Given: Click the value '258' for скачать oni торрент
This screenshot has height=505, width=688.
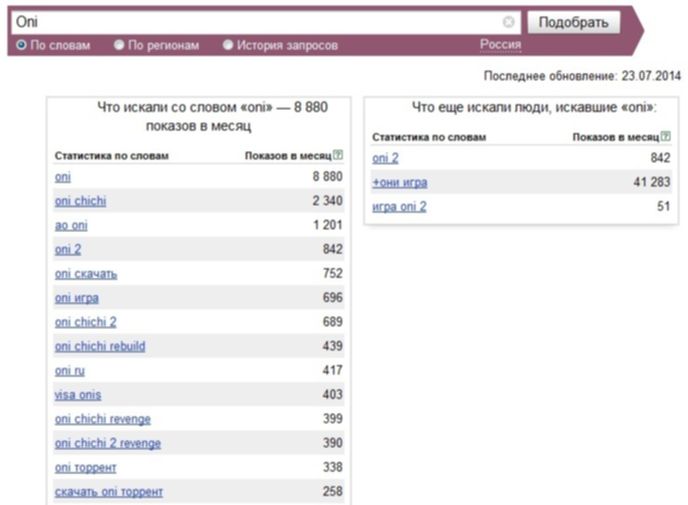Looking at the screenshot, I should 333,491.
